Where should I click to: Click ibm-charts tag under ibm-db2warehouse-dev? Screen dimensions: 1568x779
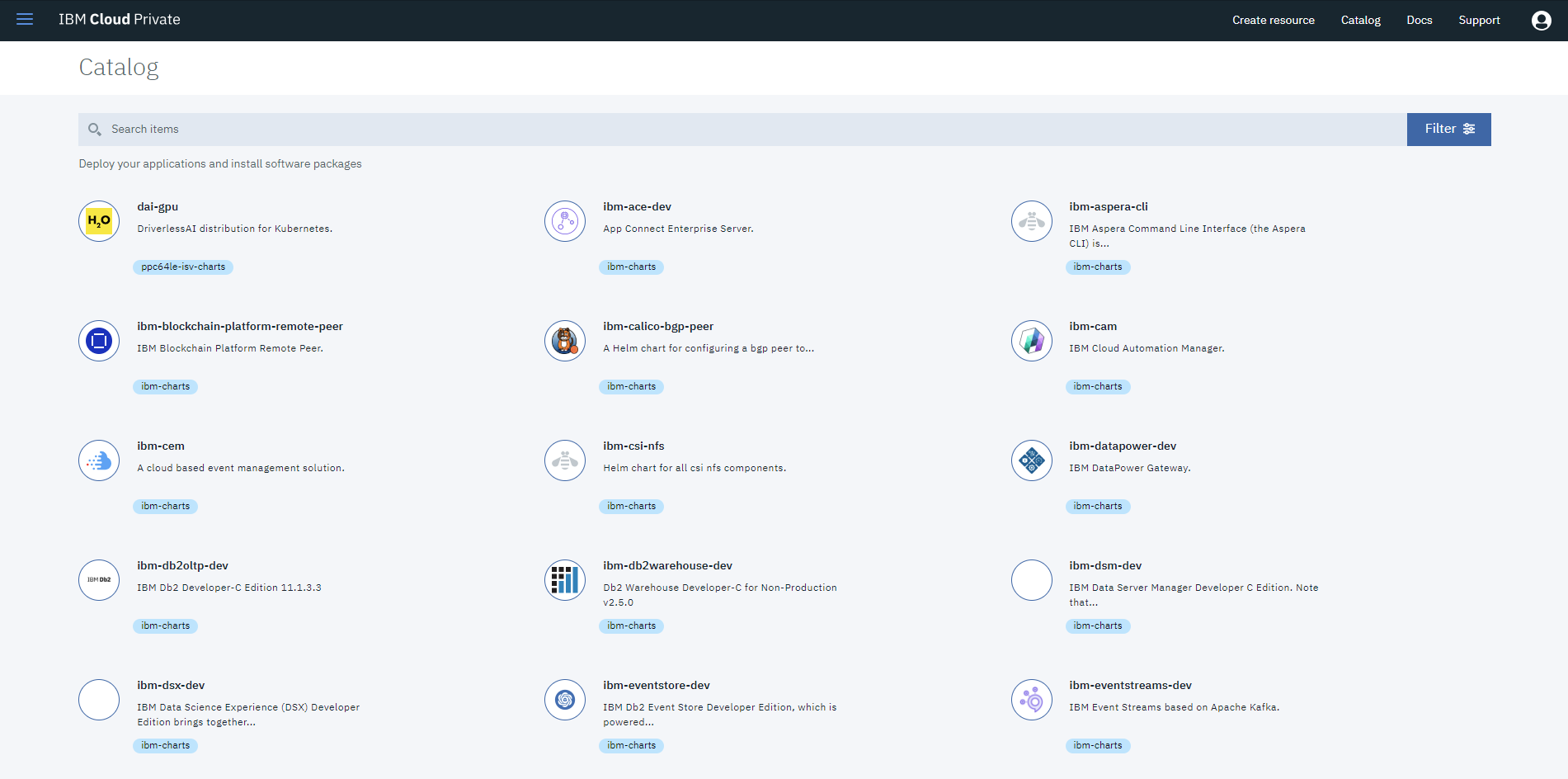click(632, 626)
